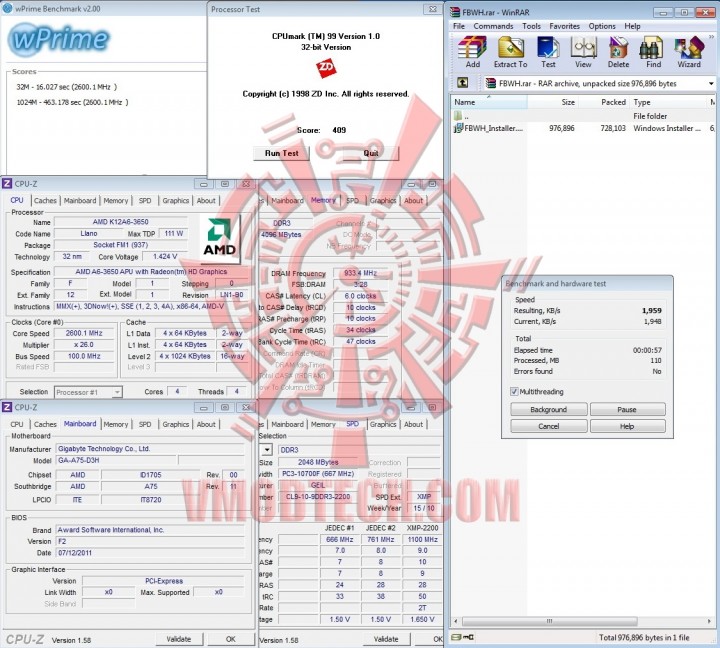Click the upper CPU-Z window title icon

click(7, 184)
